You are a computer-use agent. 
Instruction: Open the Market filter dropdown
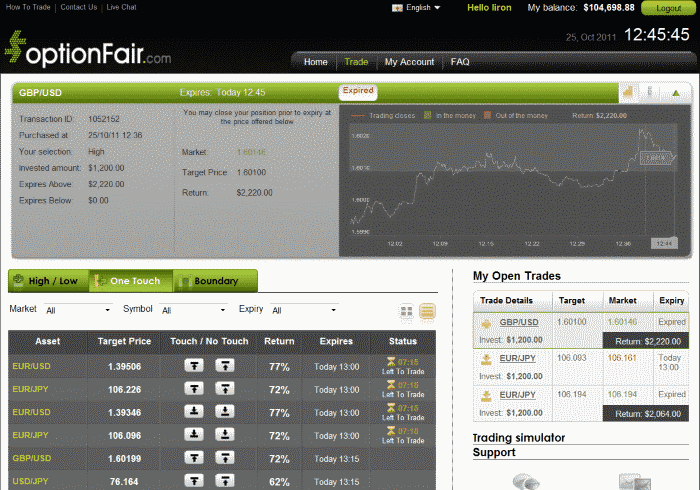[x=78, y=311]
